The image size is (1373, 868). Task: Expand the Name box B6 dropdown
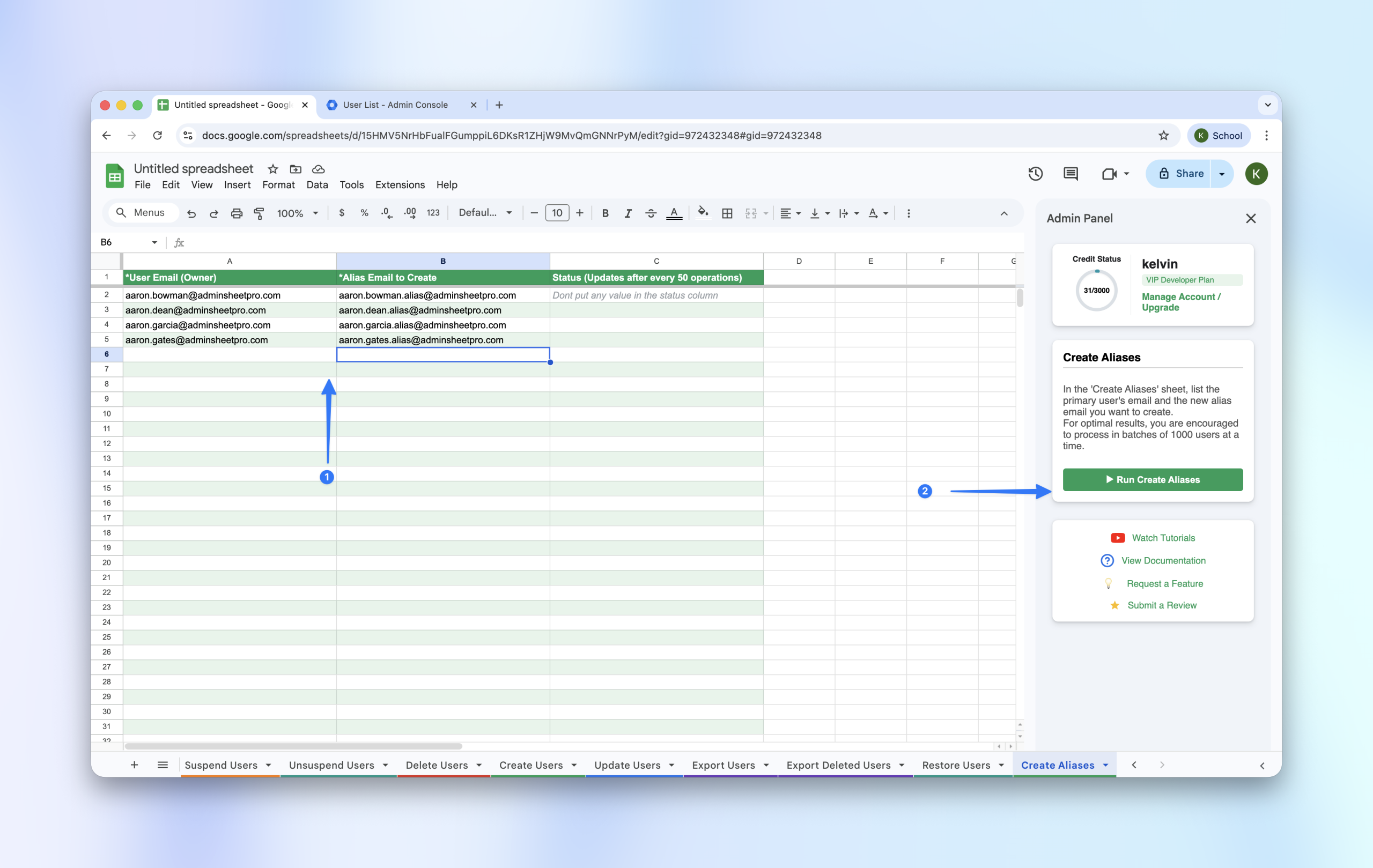coord(154,242)
